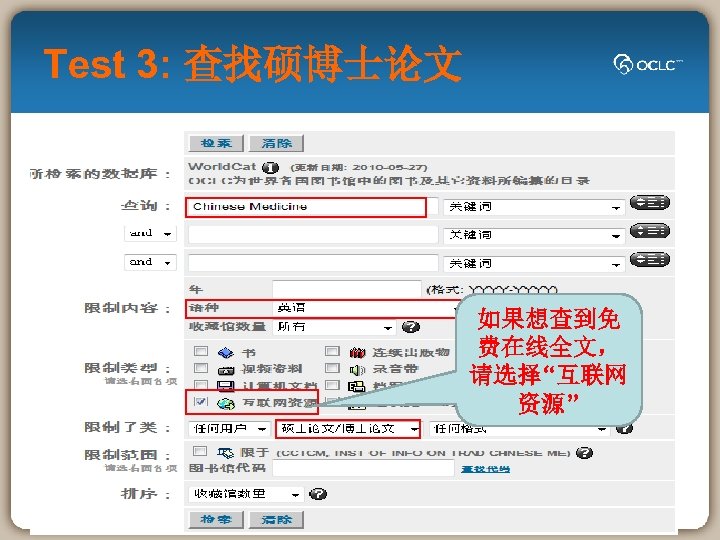This screenshot has width=720, height=540.
Task: Check the 书 books checkbox
Action: [201, 351]
